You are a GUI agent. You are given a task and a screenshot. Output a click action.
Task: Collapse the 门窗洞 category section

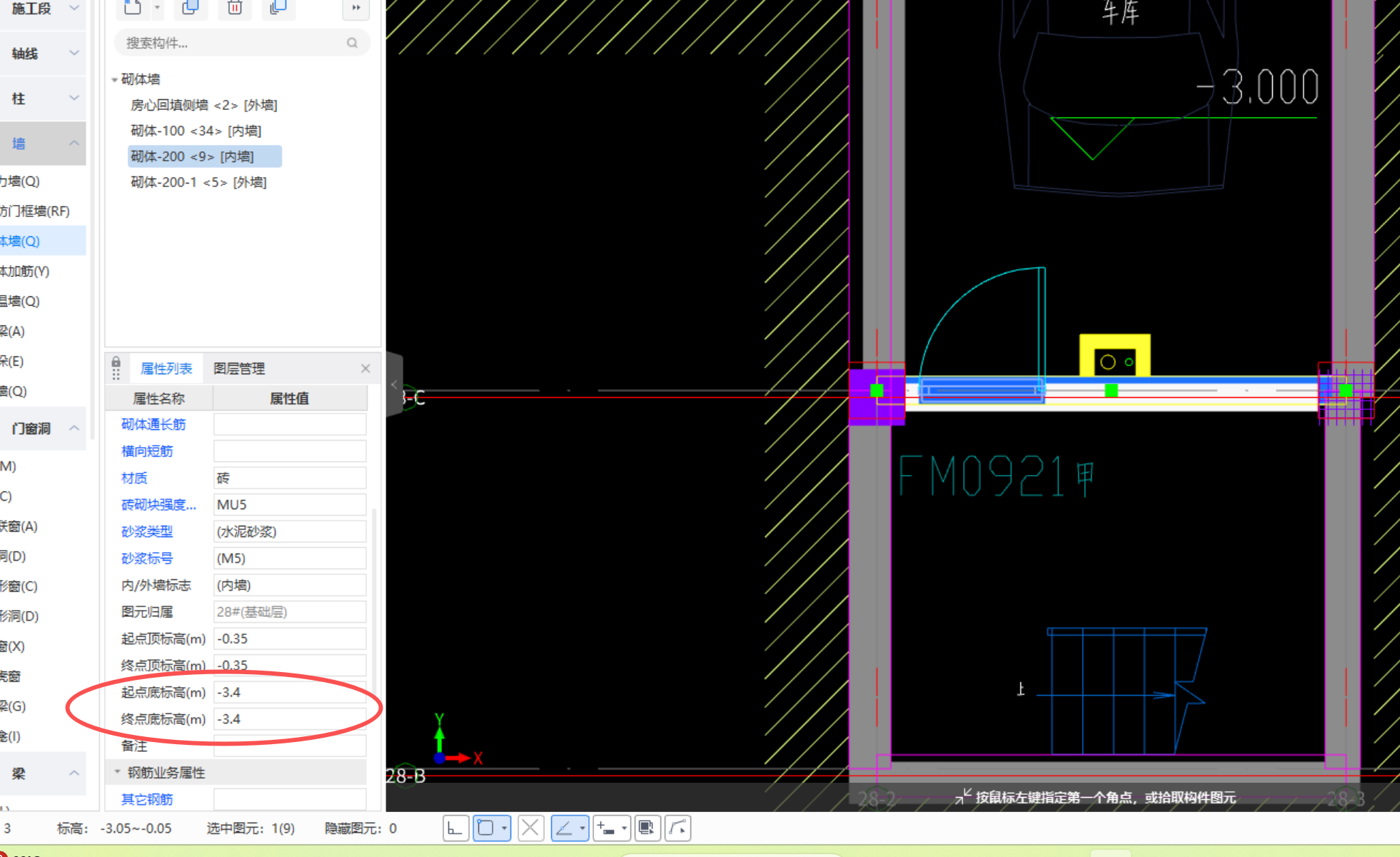click(74, 428)
